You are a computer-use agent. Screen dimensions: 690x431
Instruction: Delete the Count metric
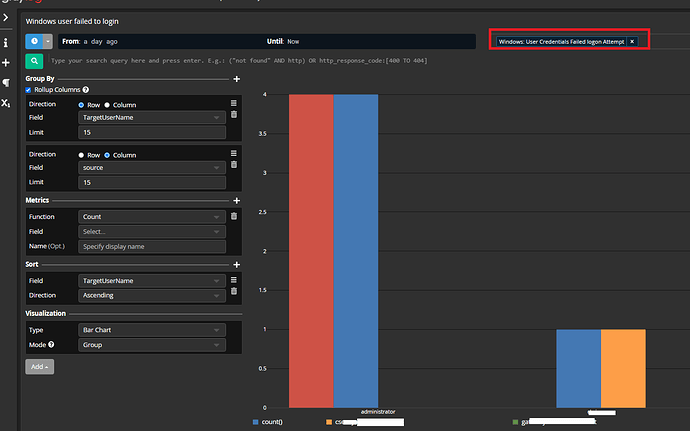click(234, 216)
